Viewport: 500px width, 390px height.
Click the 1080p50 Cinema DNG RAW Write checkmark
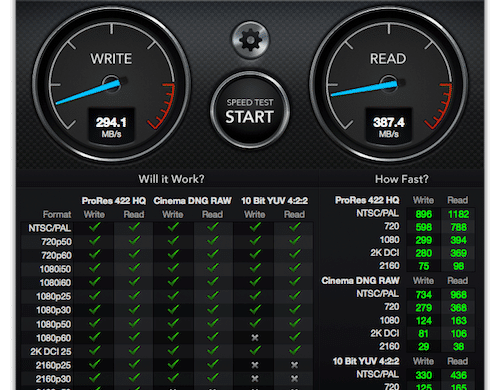click(173, 323)
